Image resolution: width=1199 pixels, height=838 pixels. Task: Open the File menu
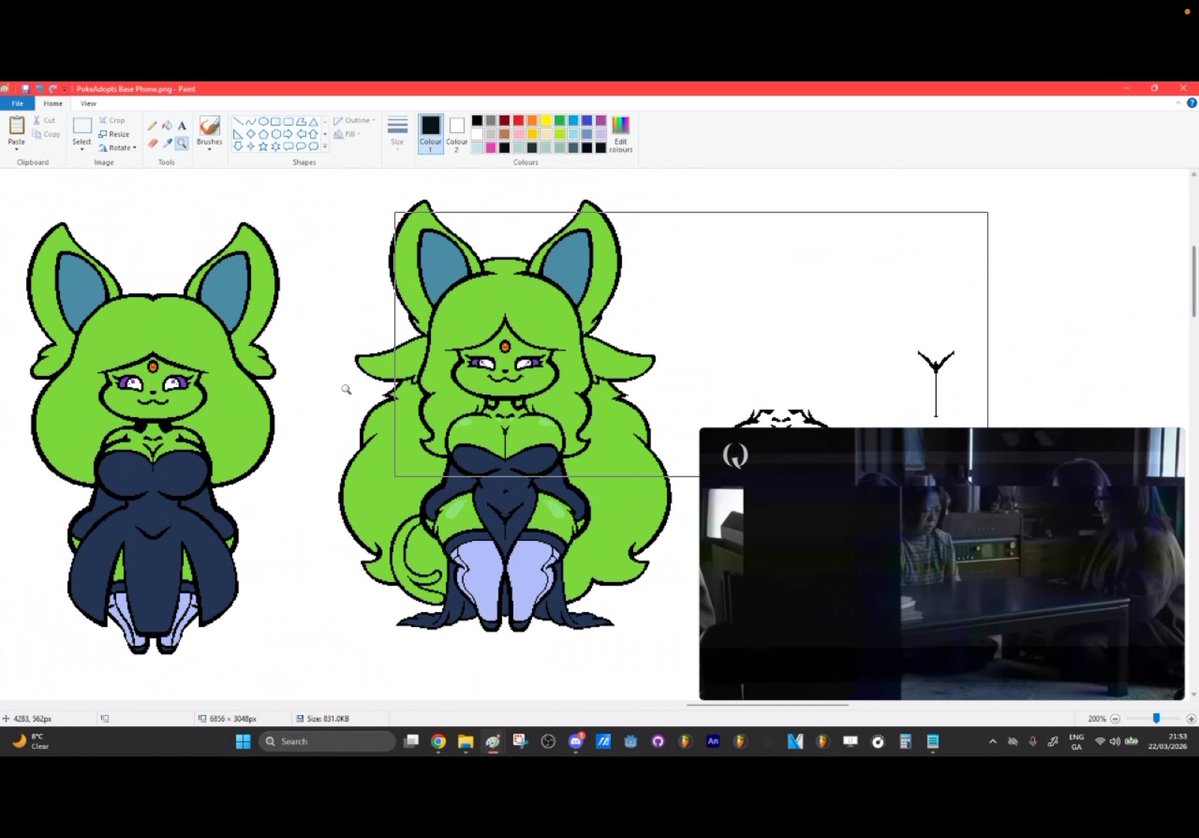(17, 103)
